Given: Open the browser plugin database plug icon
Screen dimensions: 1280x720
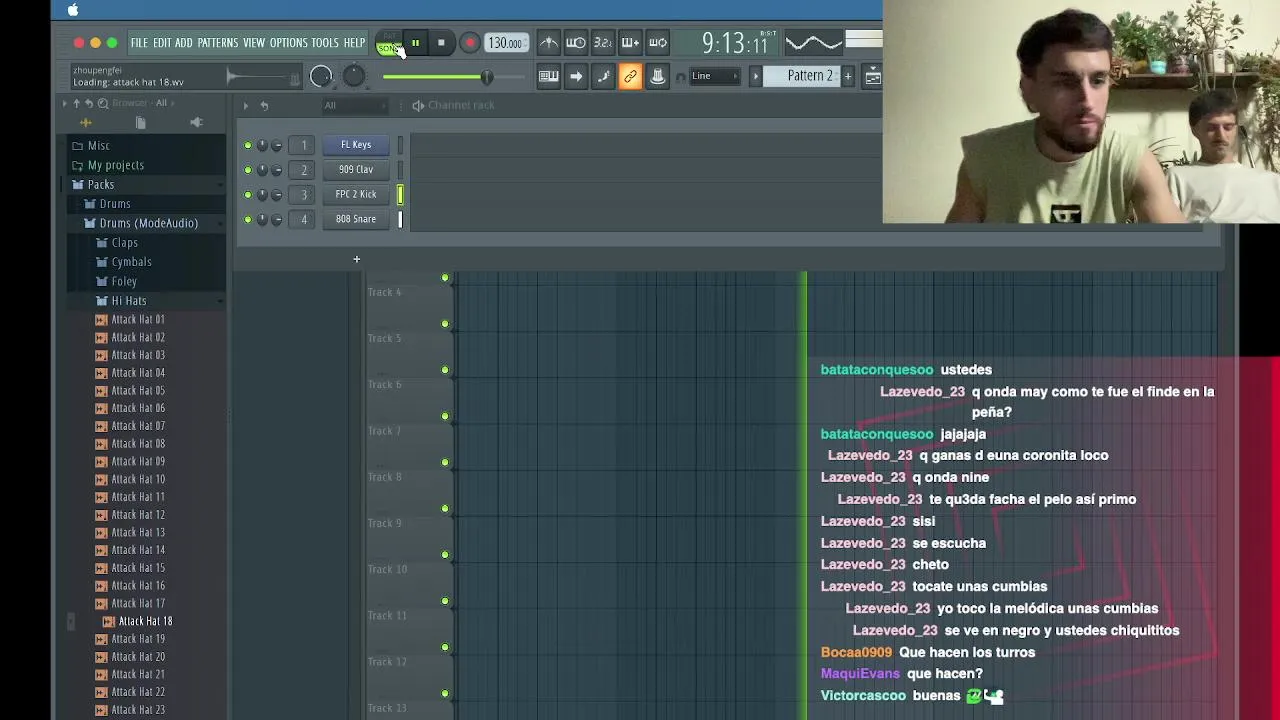Looking at the screenshot, I should [x=196, y=122].
